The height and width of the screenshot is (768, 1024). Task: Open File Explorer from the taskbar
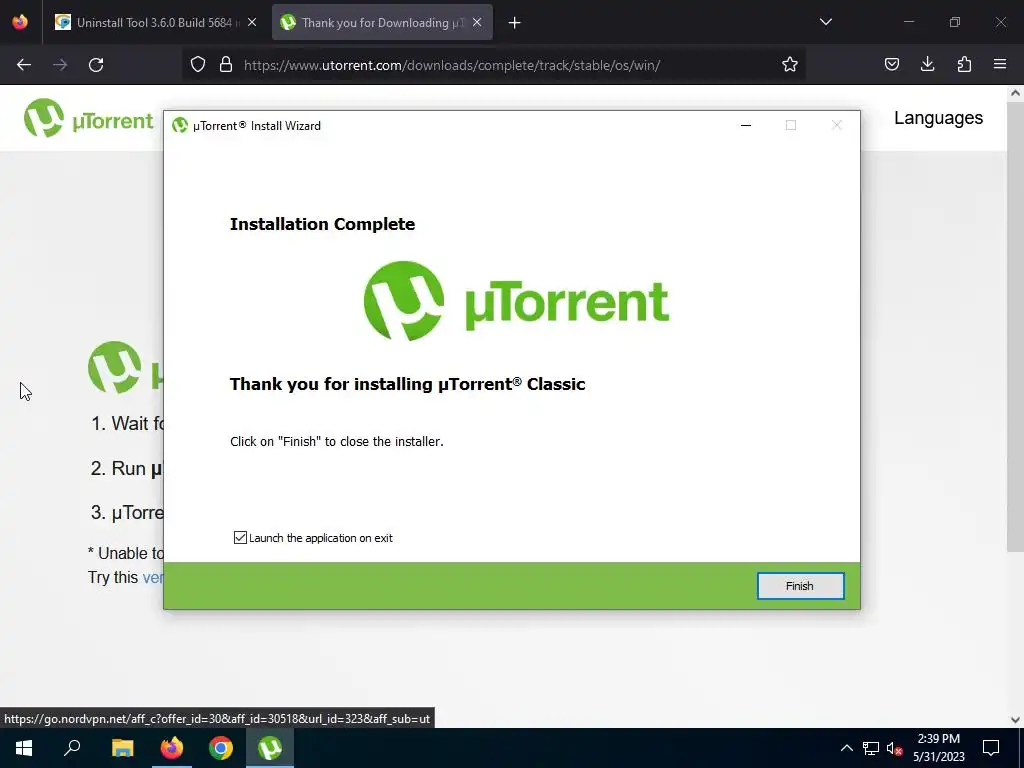pos(122,748)
